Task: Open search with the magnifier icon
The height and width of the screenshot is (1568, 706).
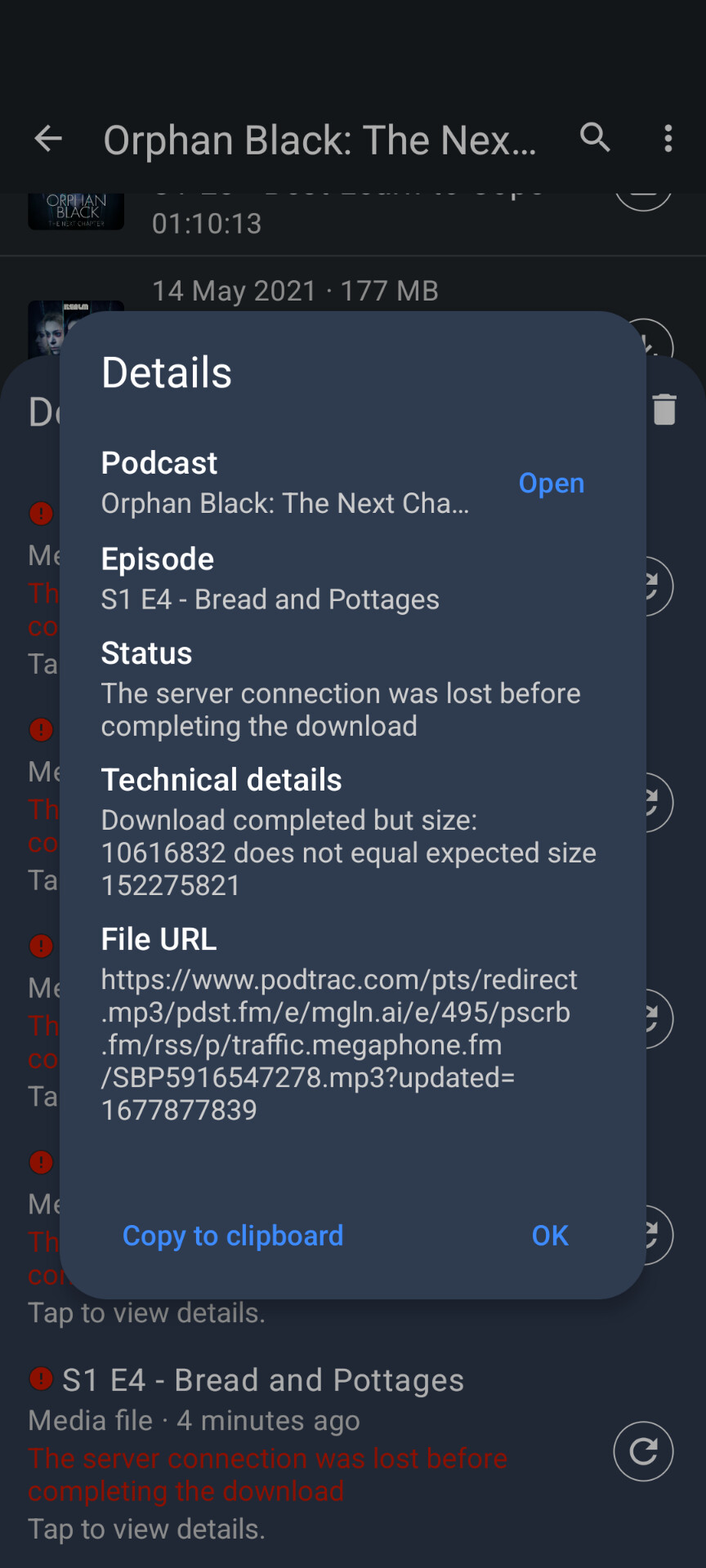Action: pyautogui.click(x=595, y=138)
